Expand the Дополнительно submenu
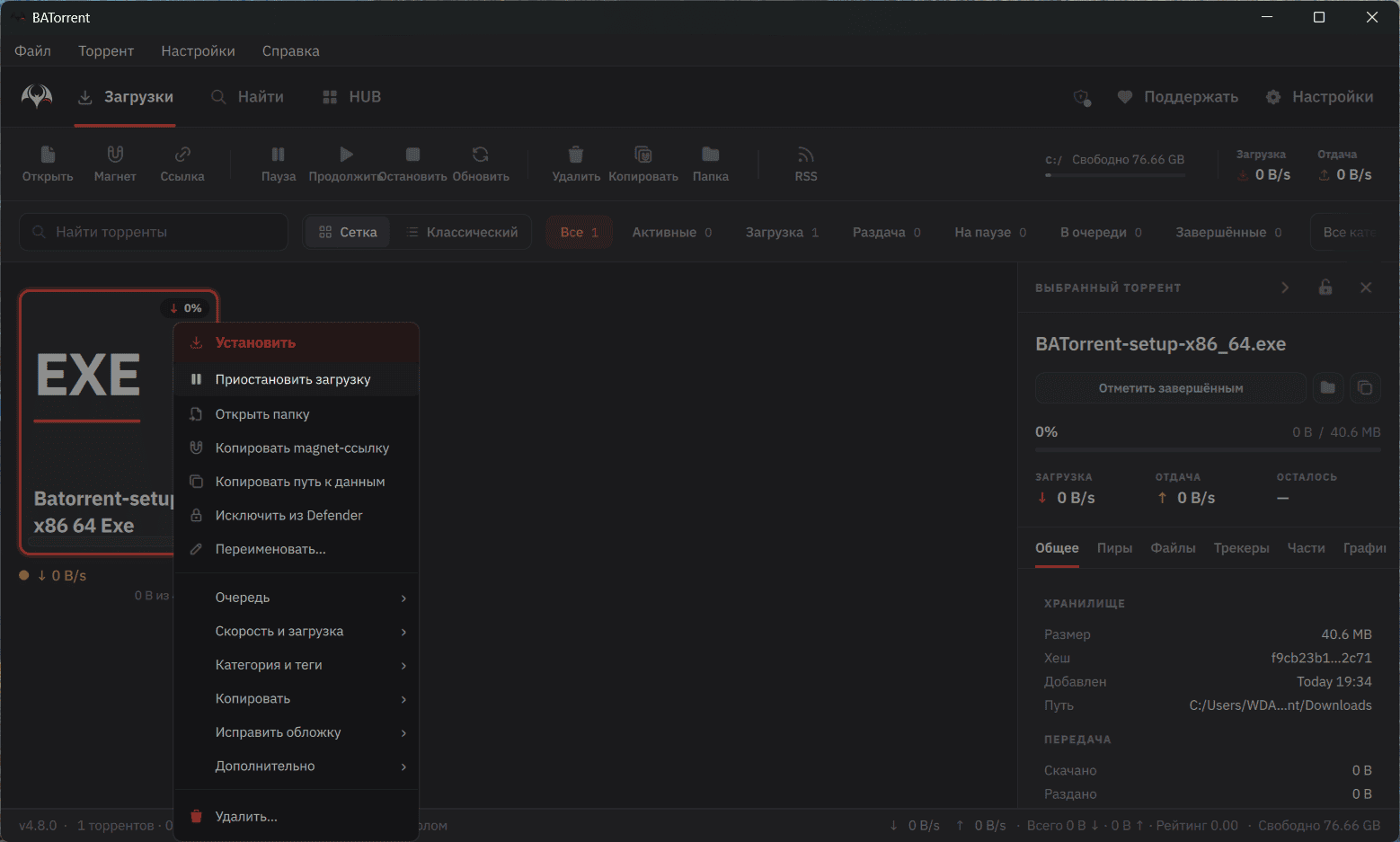The width and height of the screenshot is (1400, 842). pos(297,766)
